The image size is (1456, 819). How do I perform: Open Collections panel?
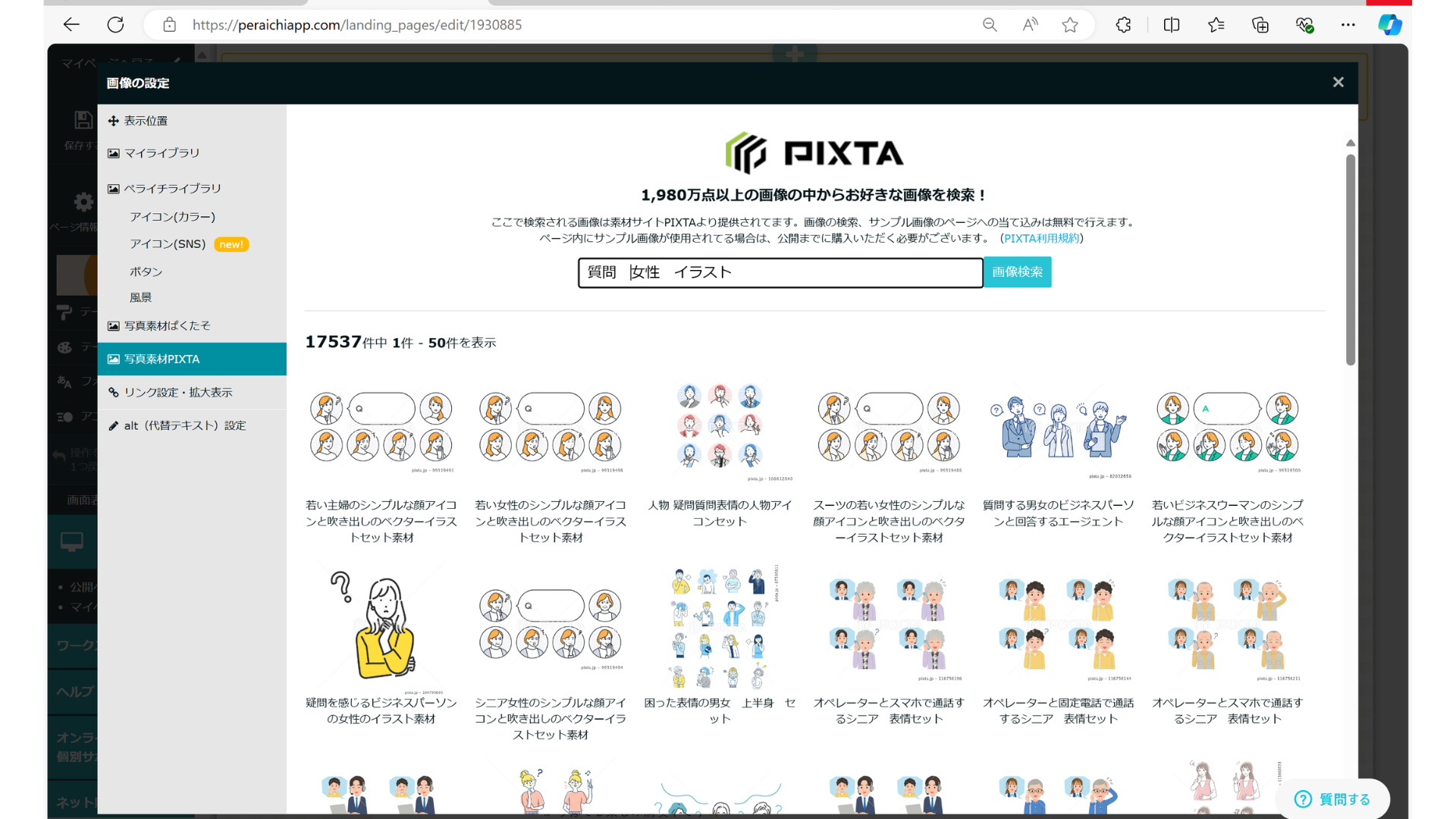coord(1260,25)
